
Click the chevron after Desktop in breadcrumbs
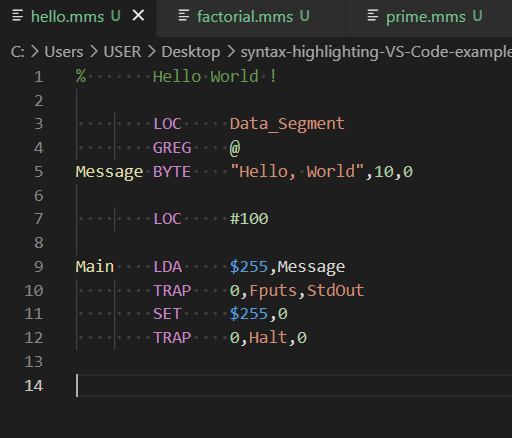[231, 52]
